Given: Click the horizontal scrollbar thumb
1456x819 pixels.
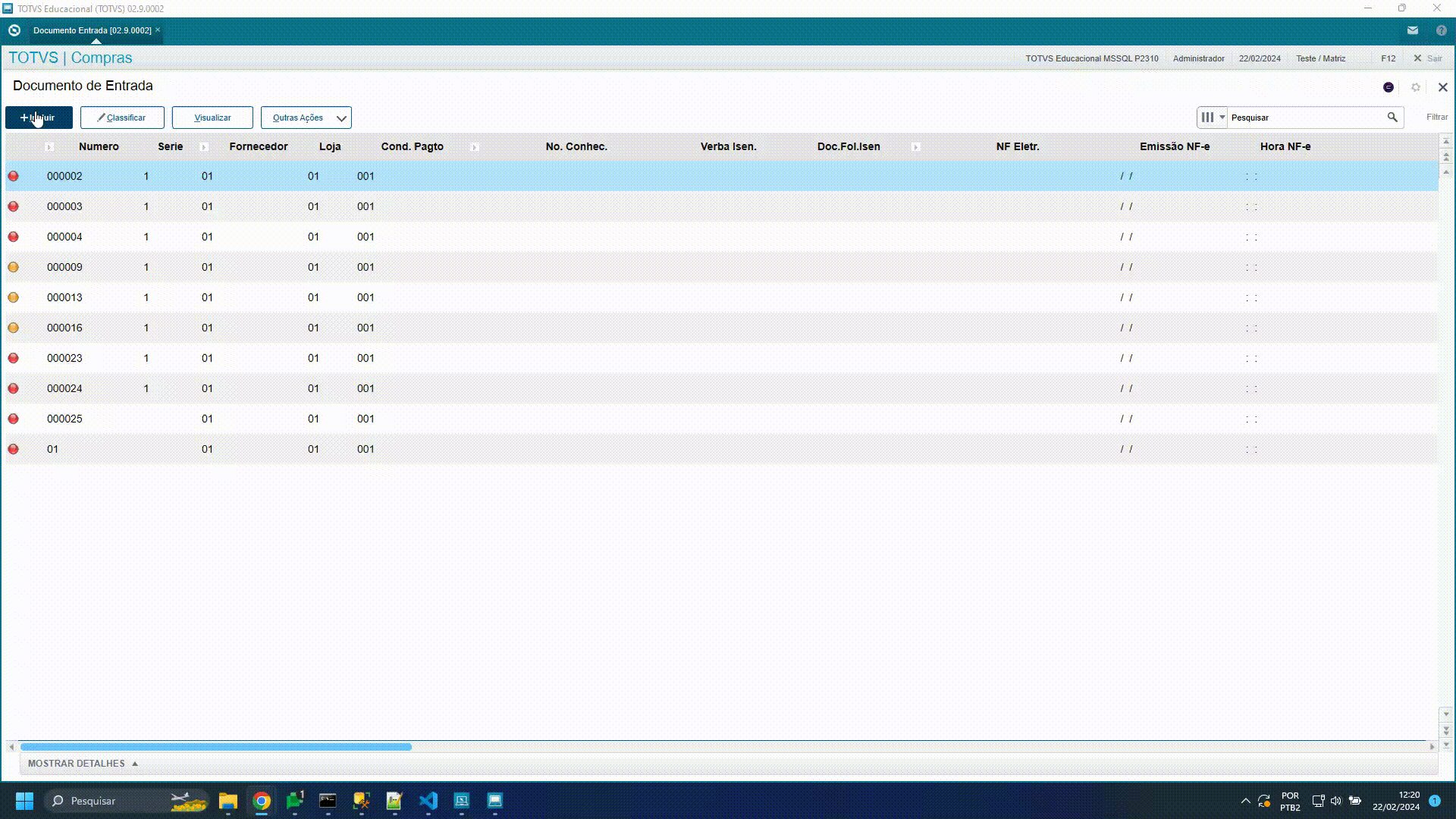Looking at the screenshot, I should point(216,747).
